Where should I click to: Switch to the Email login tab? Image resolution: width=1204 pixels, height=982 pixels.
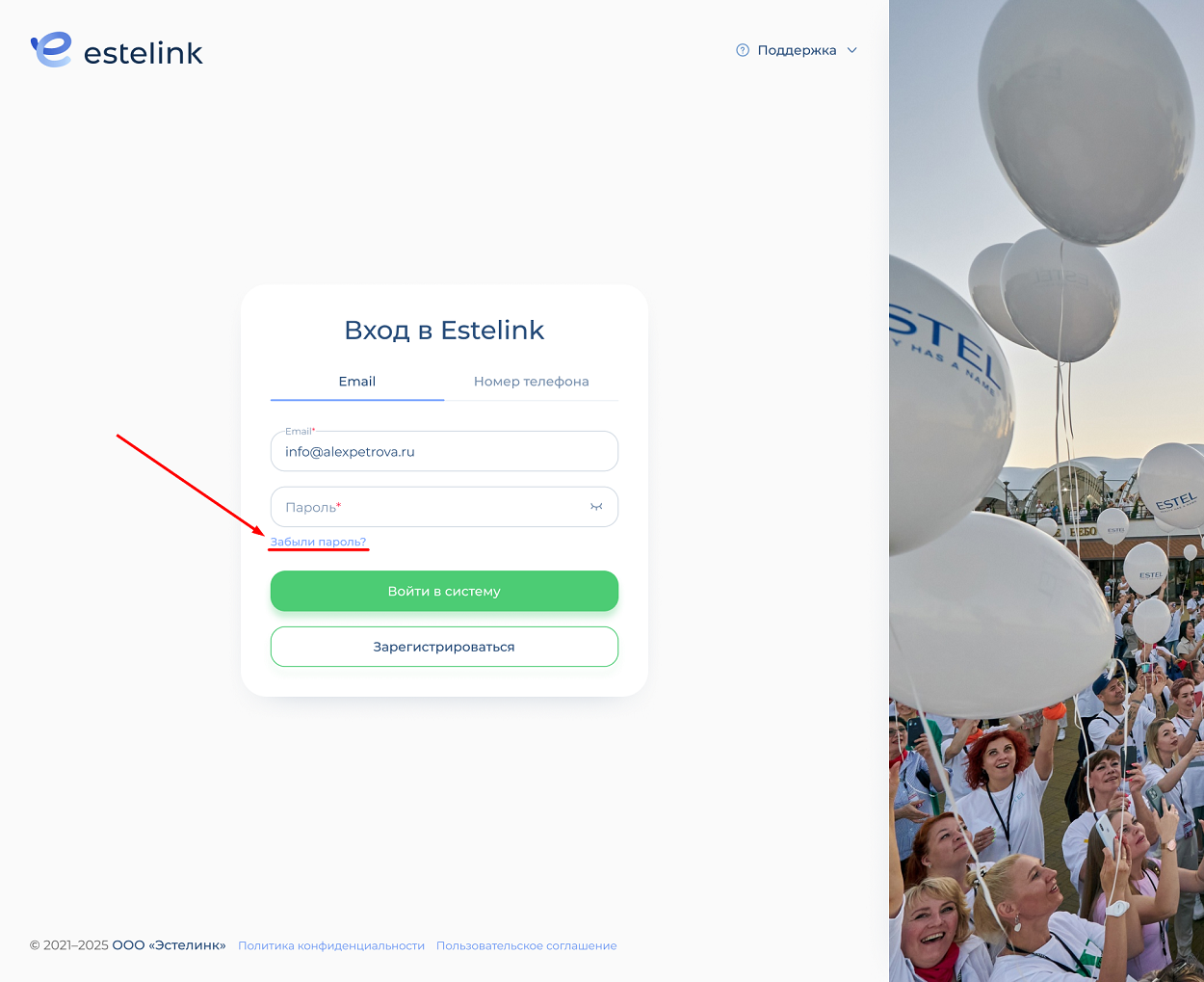[357, 382]
